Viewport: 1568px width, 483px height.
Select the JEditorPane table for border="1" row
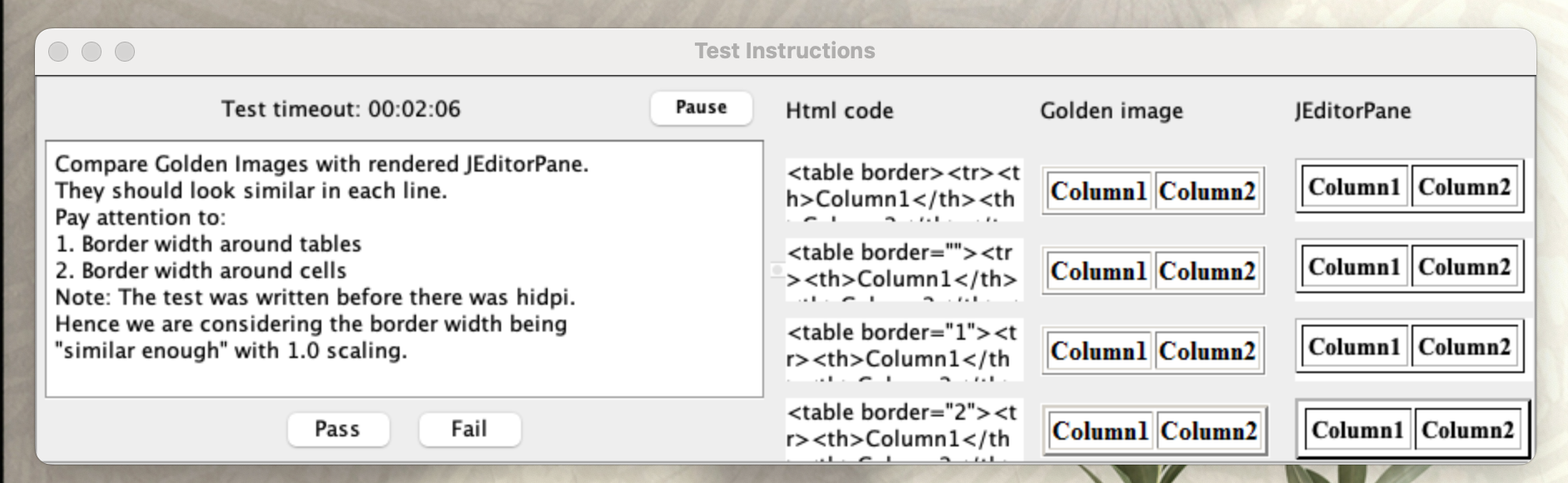(x=1409, y=347)
